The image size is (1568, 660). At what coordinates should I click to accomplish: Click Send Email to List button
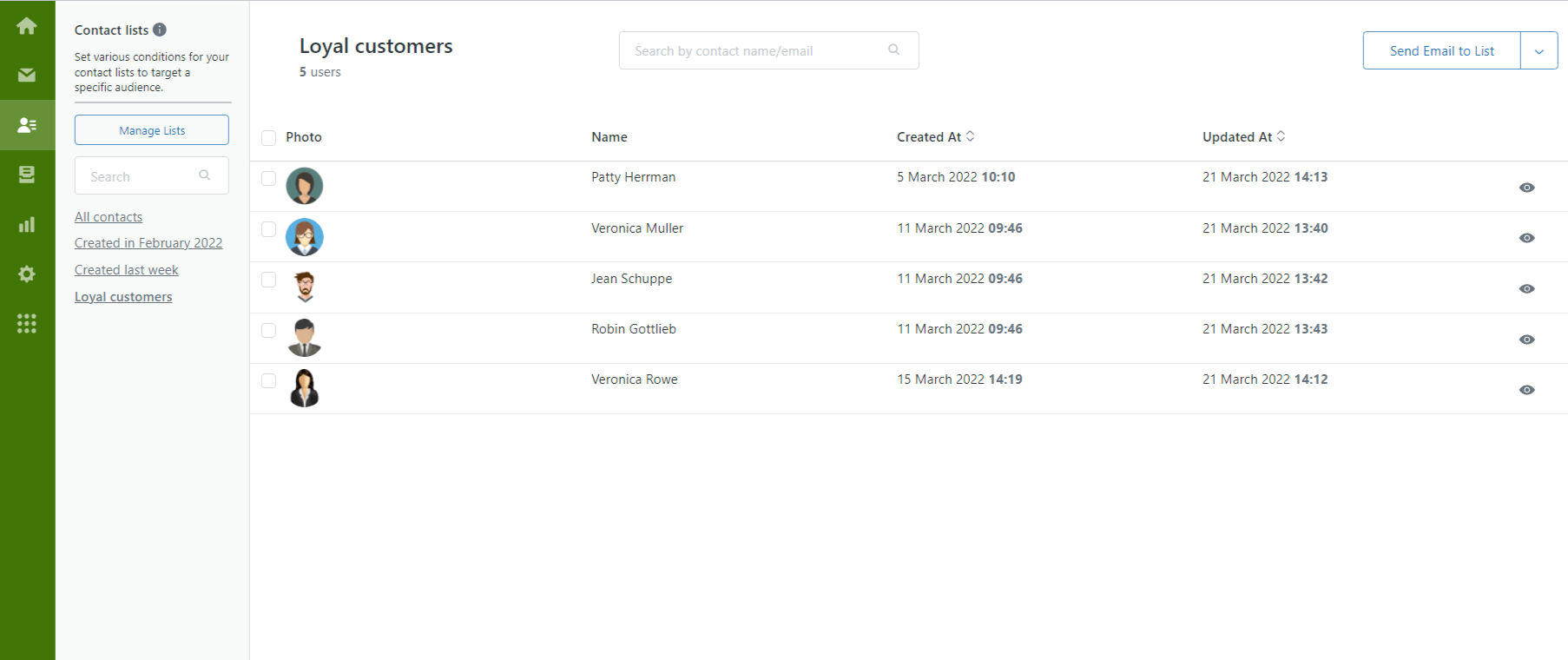pyautogui.click(x=1442, y=51)
